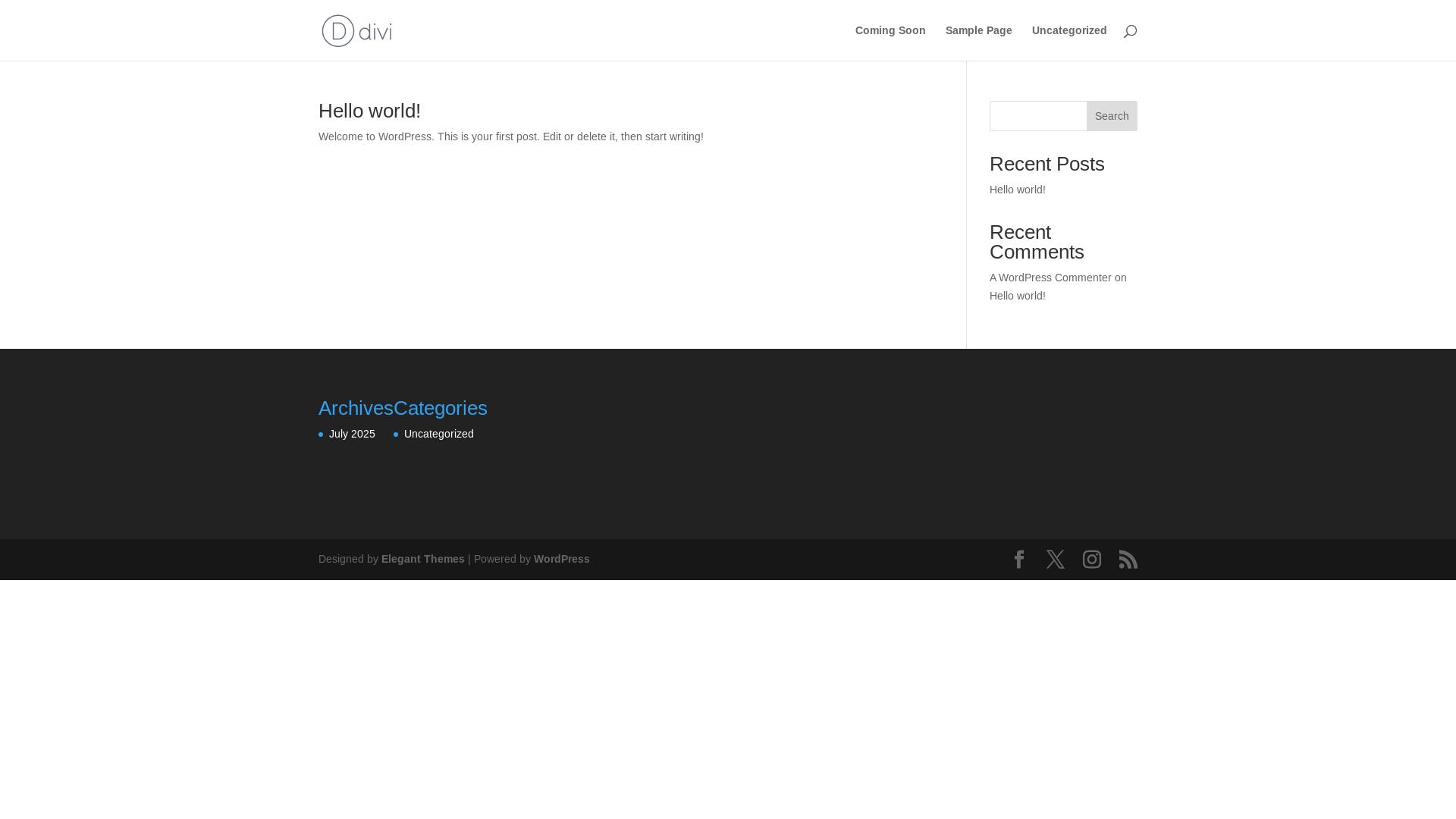Open the X (Twitter) icon in footer
1456x819 pixels.
pos(1056,560)
